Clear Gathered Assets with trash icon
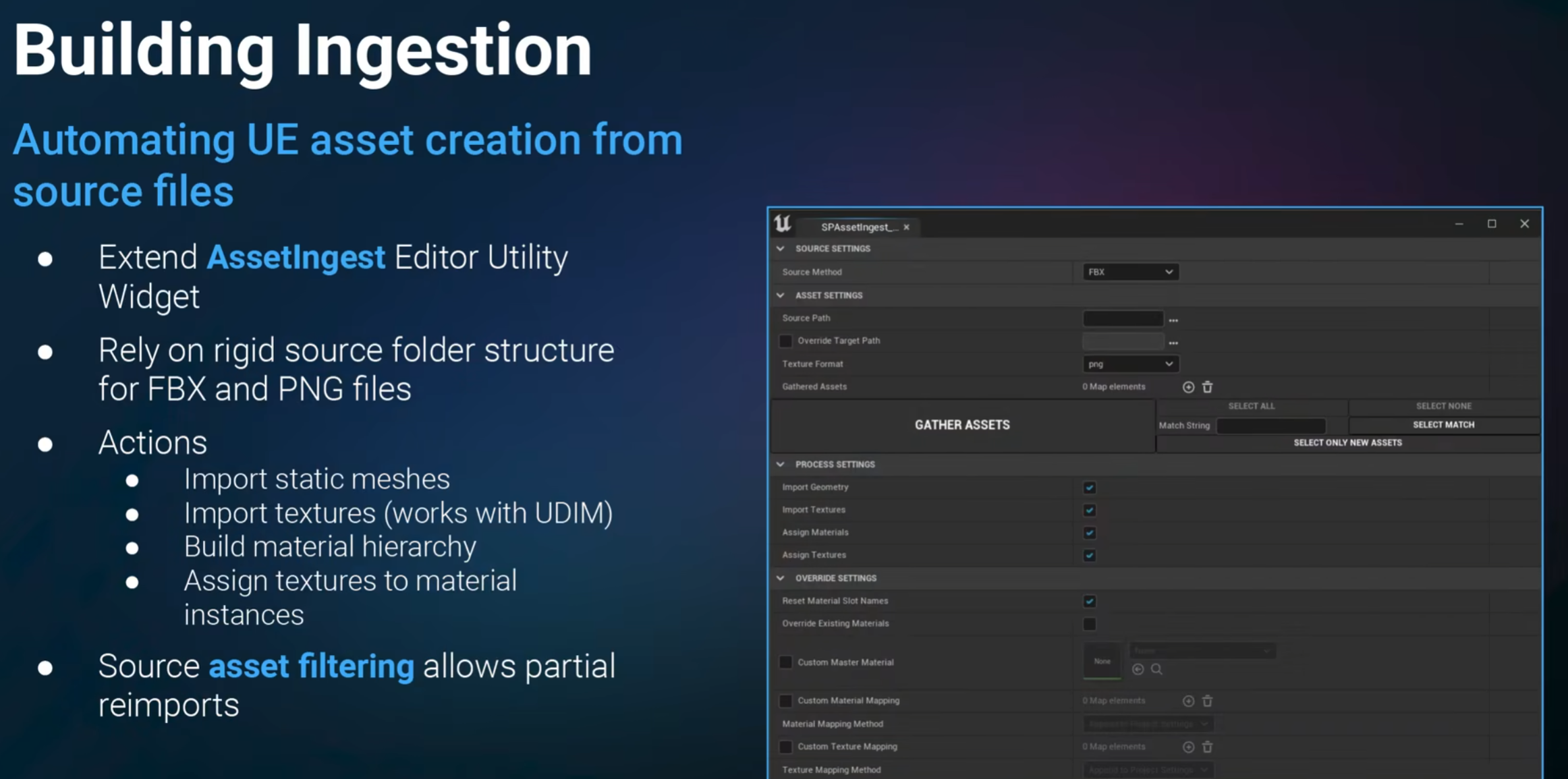 pyautogui.click(x=1207, y=387)
